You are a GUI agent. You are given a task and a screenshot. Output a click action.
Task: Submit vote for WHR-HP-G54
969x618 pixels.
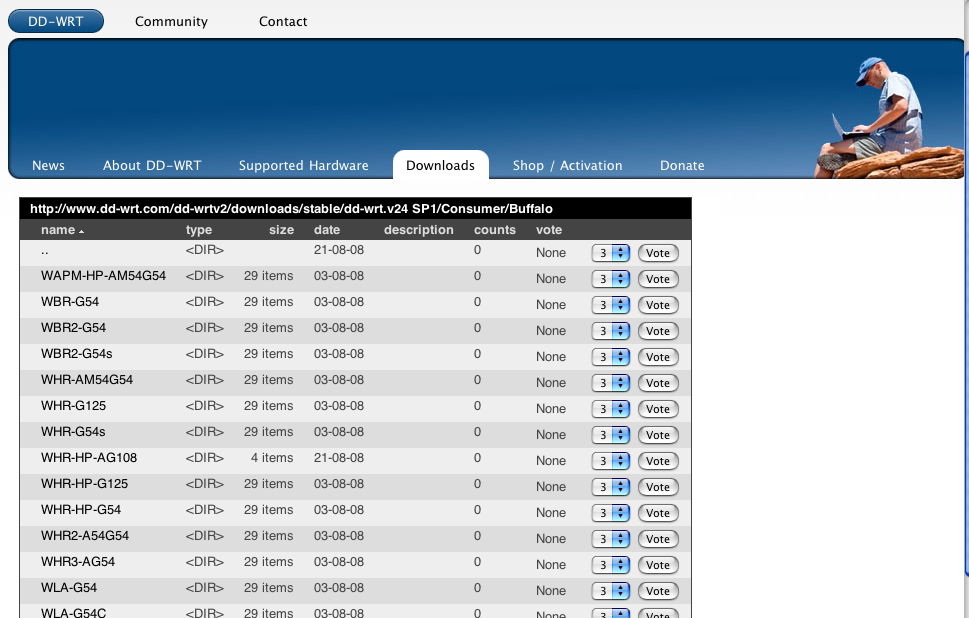[658, 512]
